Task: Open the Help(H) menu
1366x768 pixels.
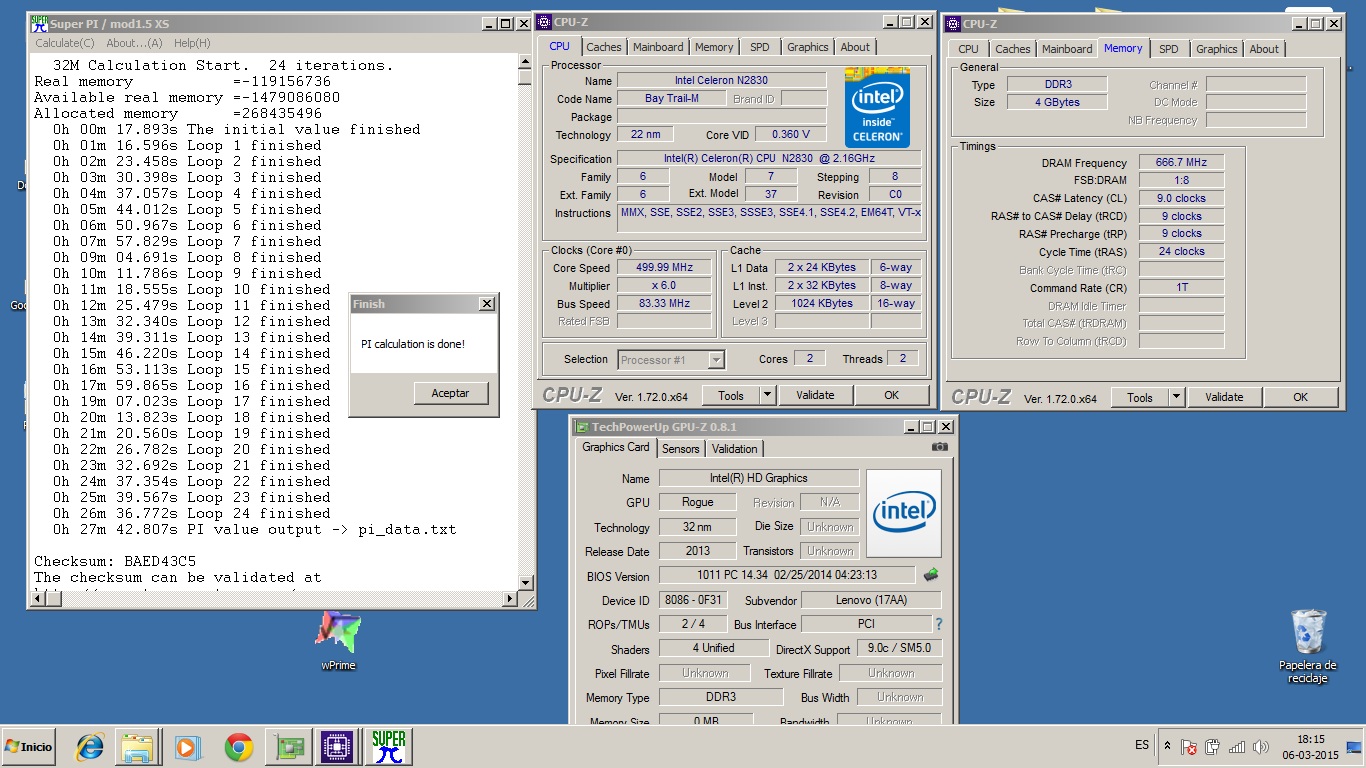Action: [x=192, y=43]
